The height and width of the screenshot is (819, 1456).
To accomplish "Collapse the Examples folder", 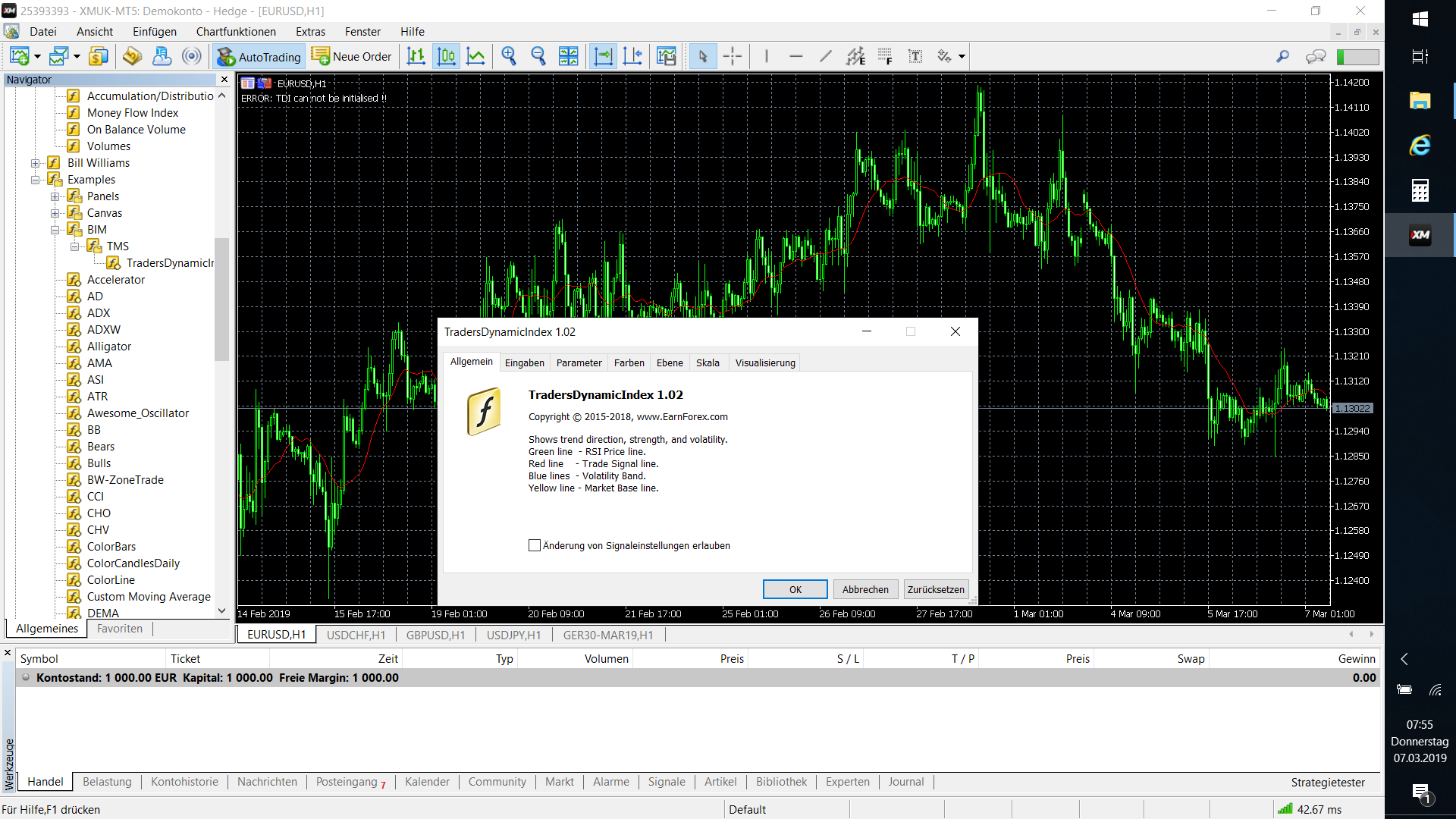I will (x=35, y=180).
